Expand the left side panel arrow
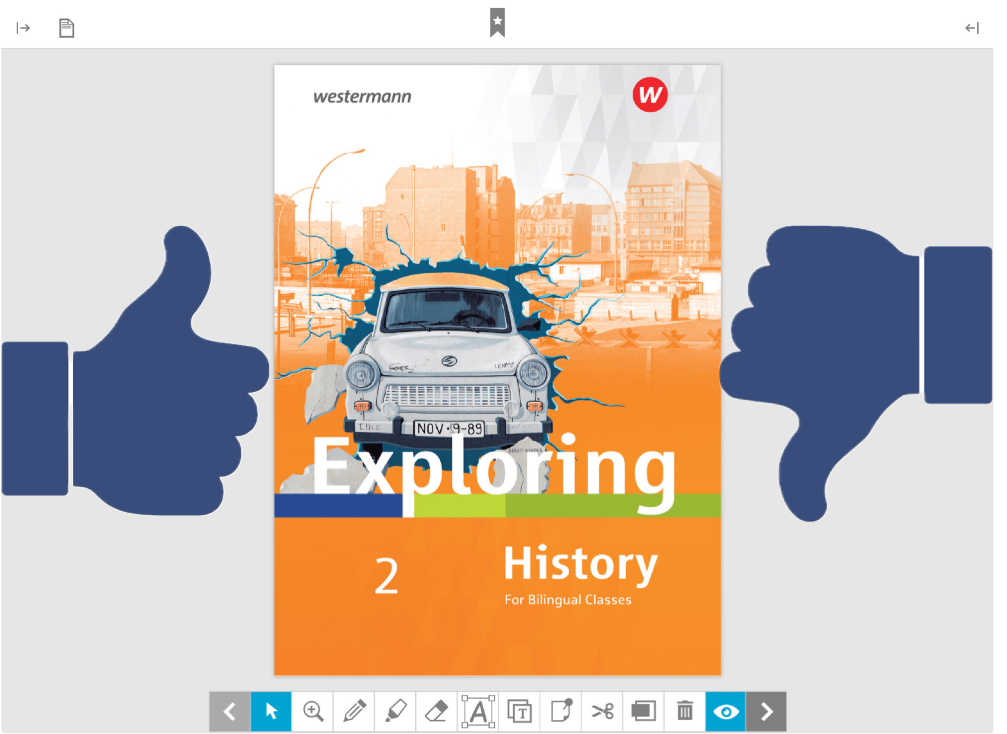This screenshot has width=1007, height=734. click(23, 28)
